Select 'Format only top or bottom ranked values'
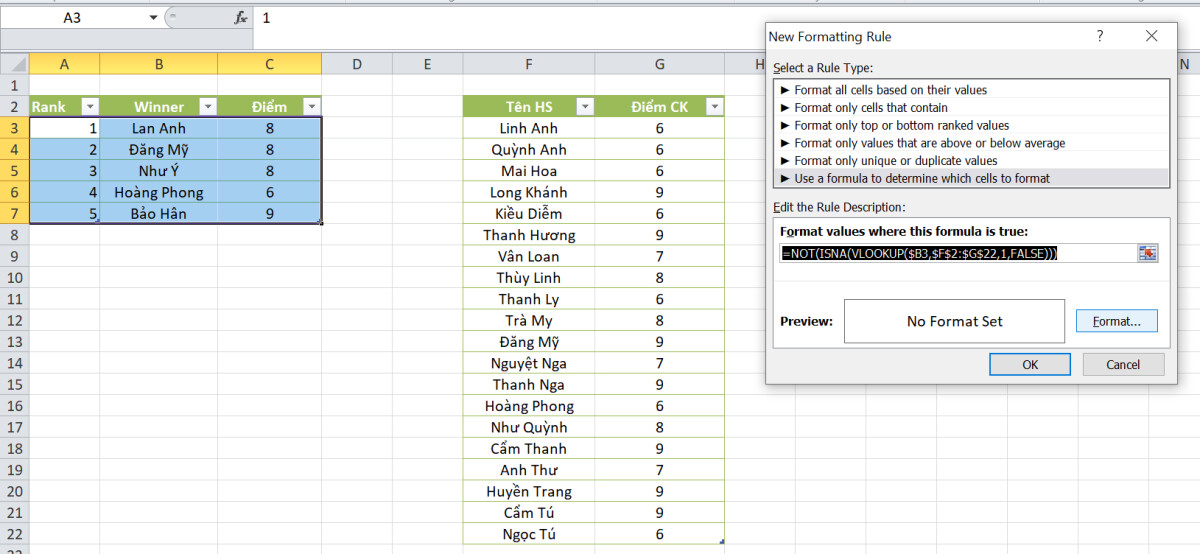This screenshot has width=1200, height=554. tap(971, 125)
